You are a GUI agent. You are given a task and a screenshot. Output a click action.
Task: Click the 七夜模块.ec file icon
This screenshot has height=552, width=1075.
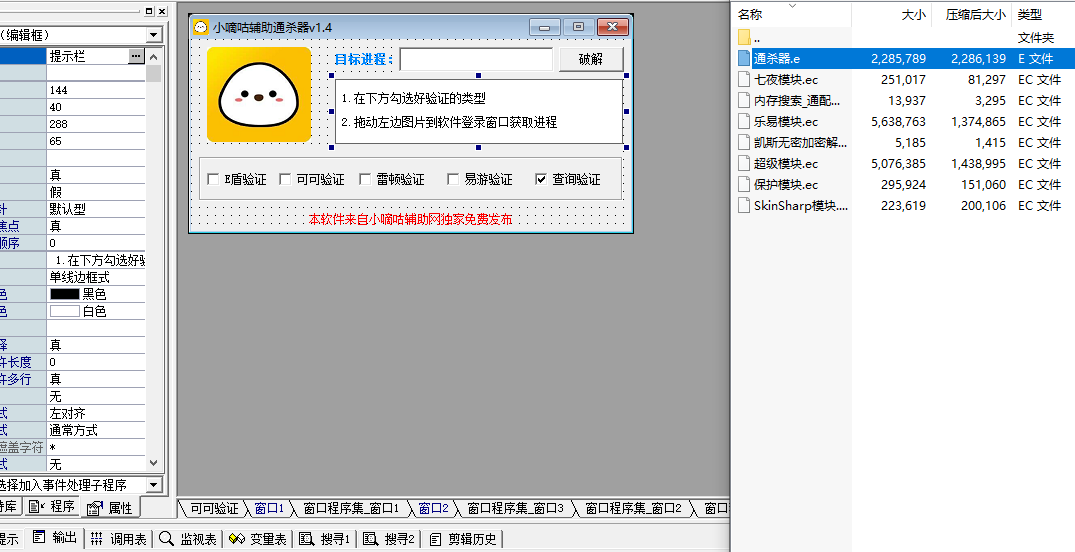[x=743, y=79]
